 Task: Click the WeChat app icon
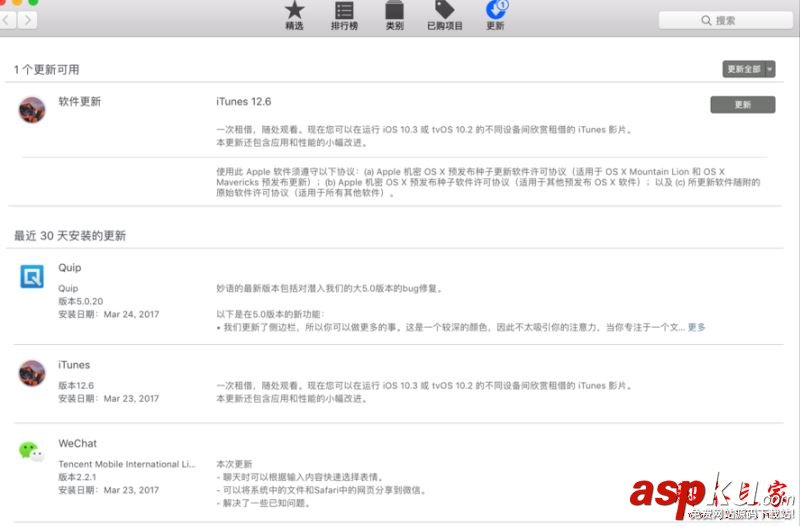[x=32, y=451]
